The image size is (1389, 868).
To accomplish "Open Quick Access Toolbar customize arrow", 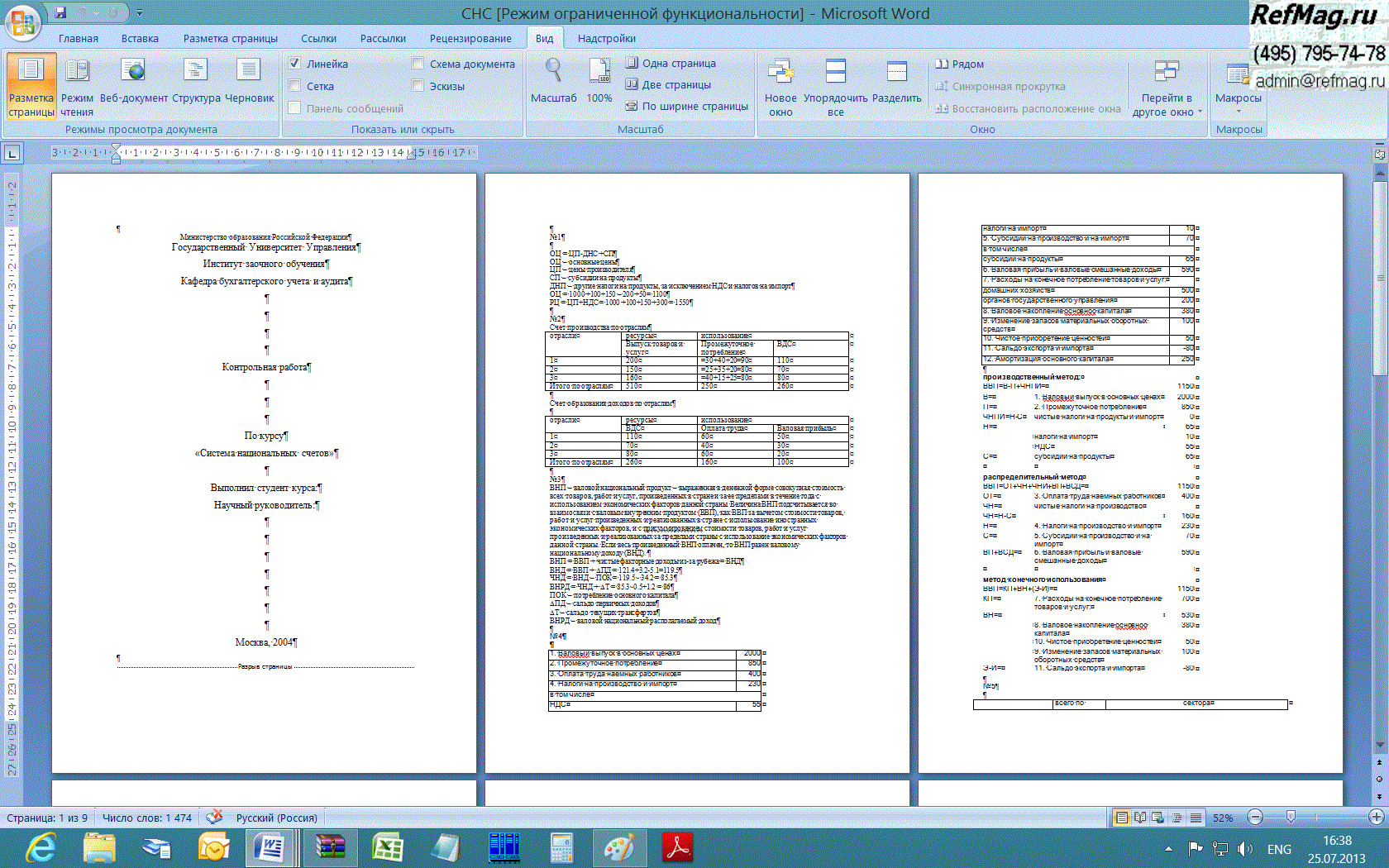I will point(140,13).
